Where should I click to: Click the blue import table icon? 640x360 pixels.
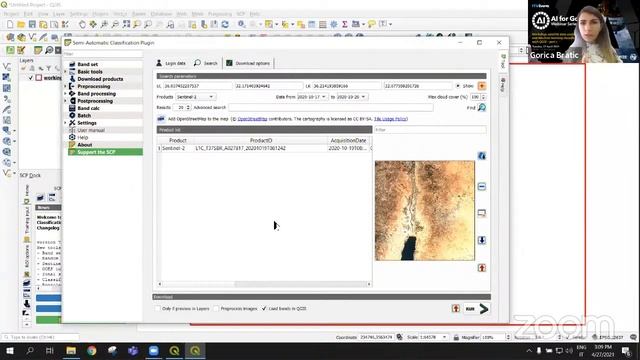point(482,240)
